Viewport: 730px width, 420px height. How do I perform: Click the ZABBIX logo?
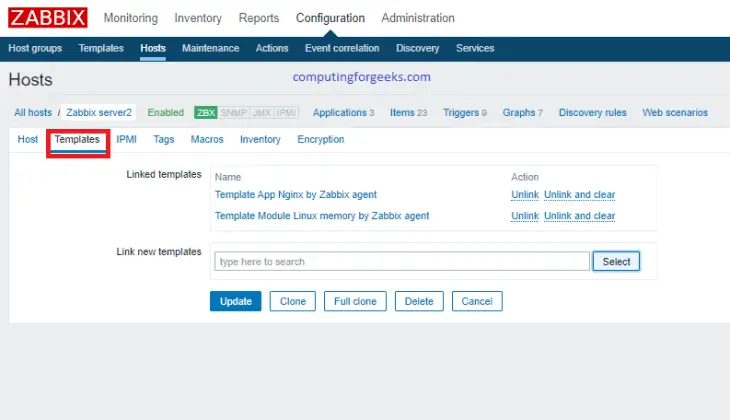(48, 18)
